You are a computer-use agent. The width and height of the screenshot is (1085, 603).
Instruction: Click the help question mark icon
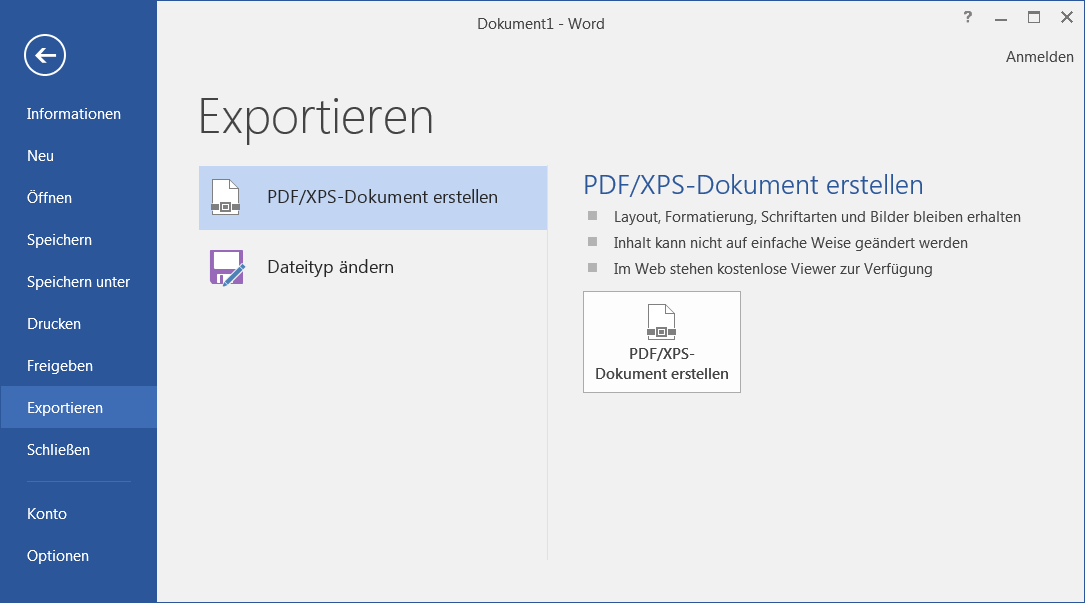967,18
